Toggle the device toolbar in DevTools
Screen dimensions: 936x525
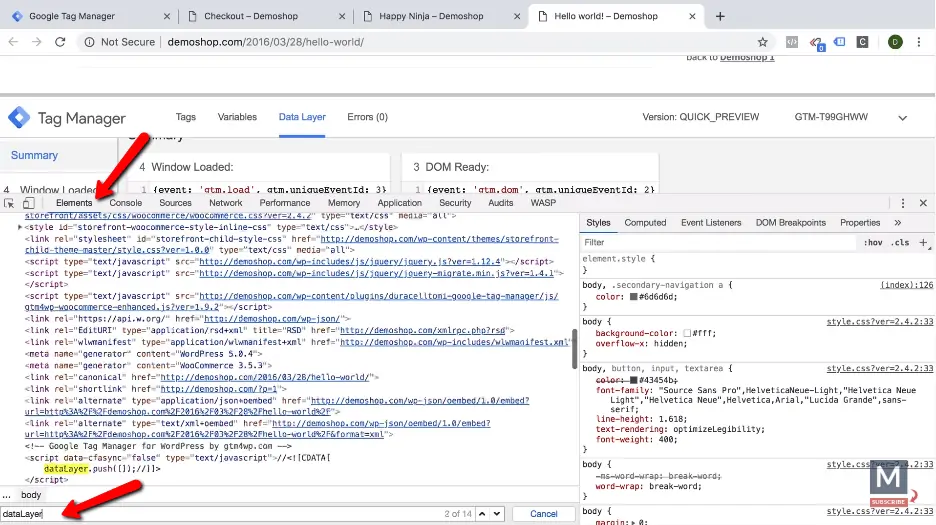tap(29, 203)
